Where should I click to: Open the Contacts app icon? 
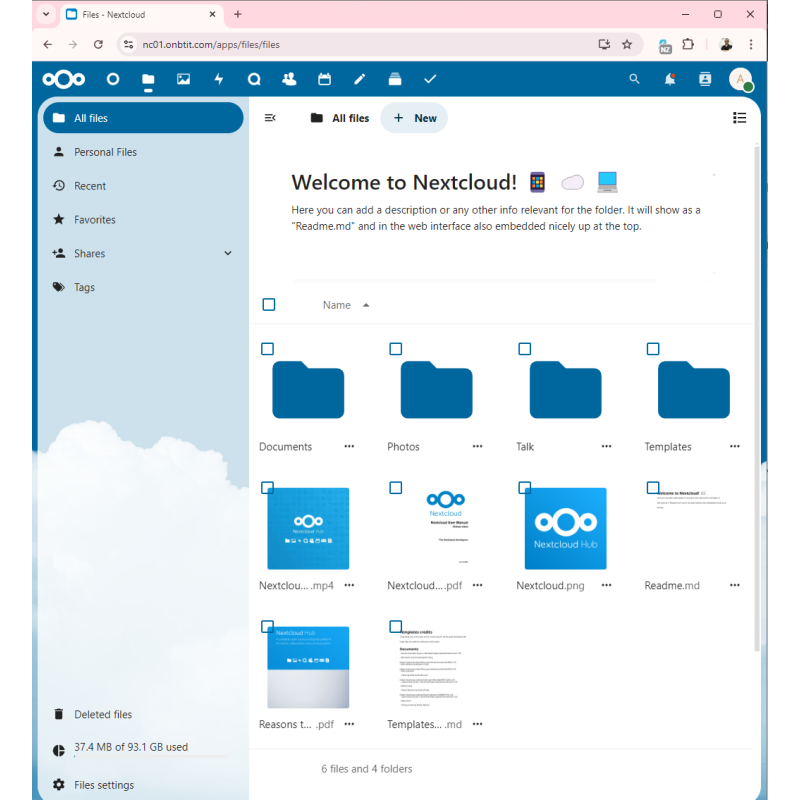pos(289,79)
